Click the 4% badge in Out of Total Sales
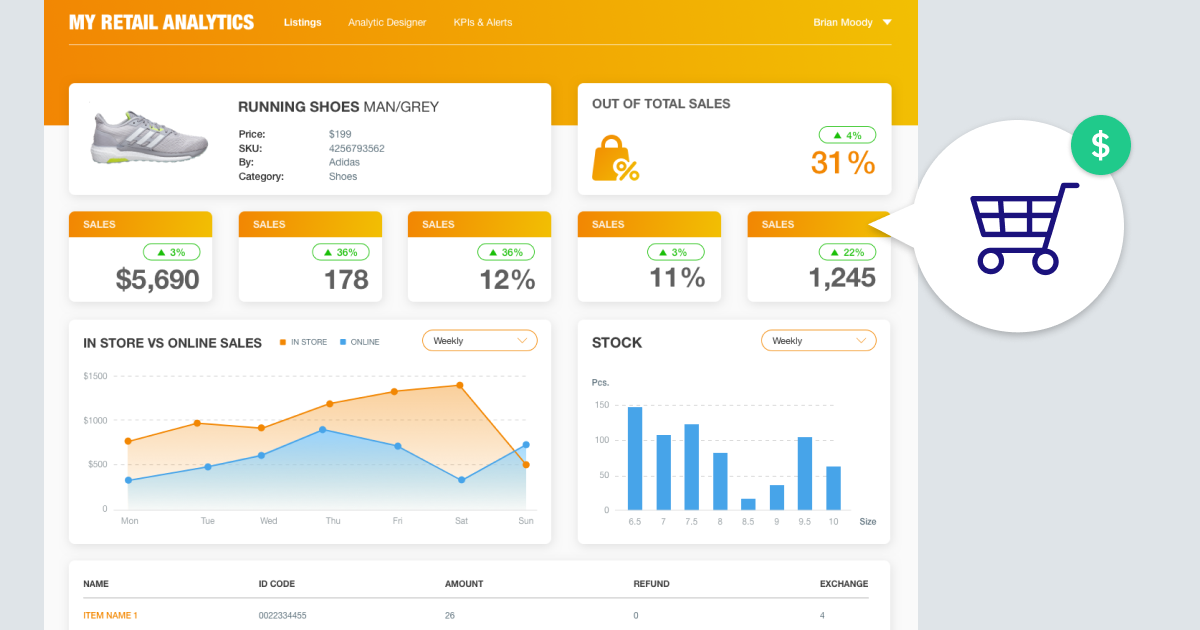1200x630 pixels. coord(846,134)
